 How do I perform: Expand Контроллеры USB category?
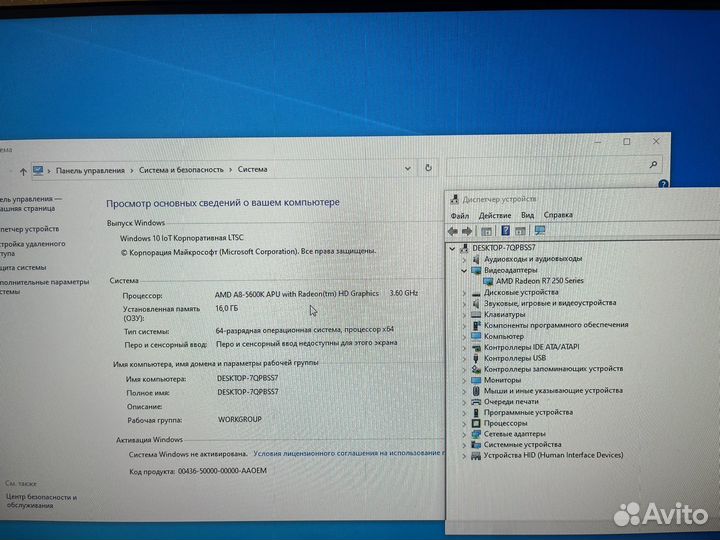pyautogui.click(x=464, y=358)
